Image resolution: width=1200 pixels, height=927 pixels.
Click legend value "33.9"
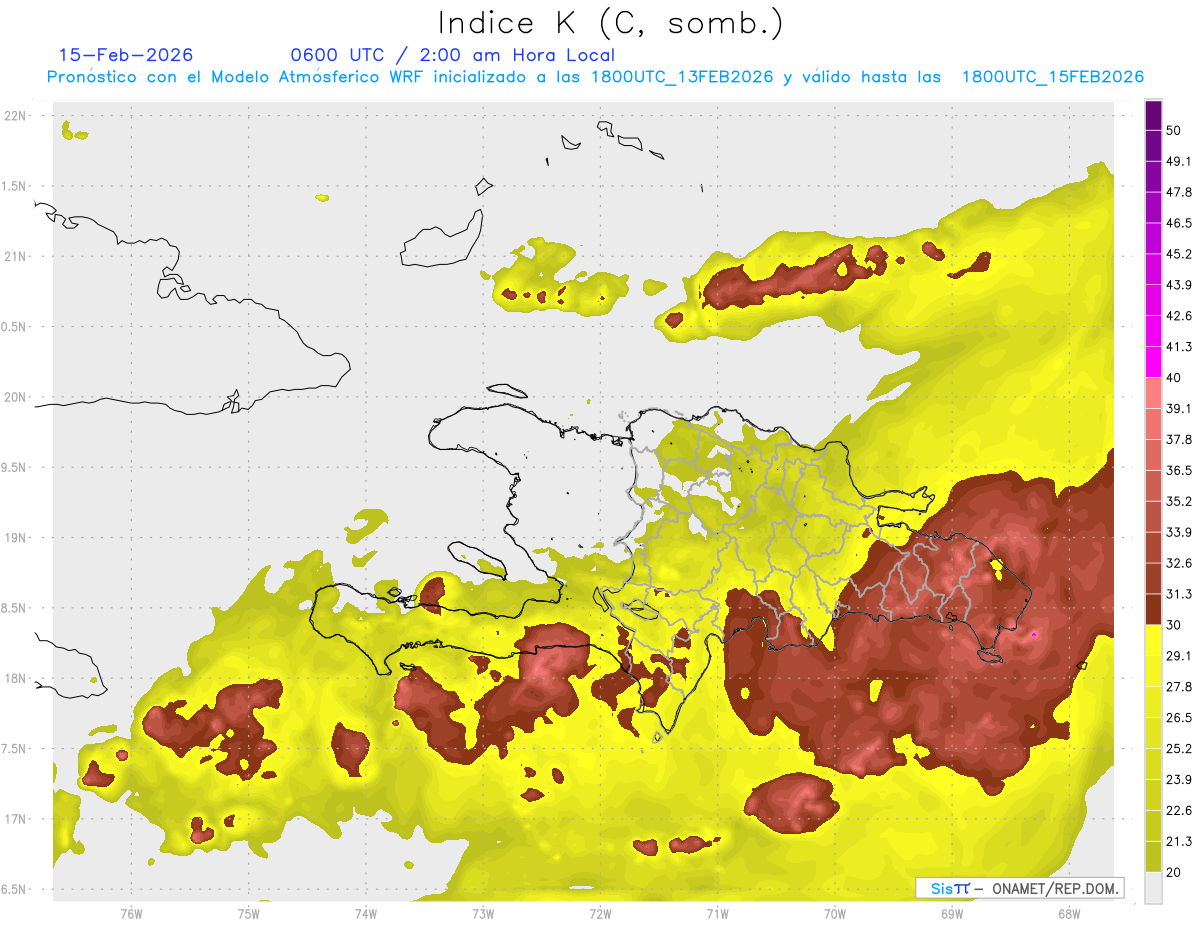coord(1179,532)
